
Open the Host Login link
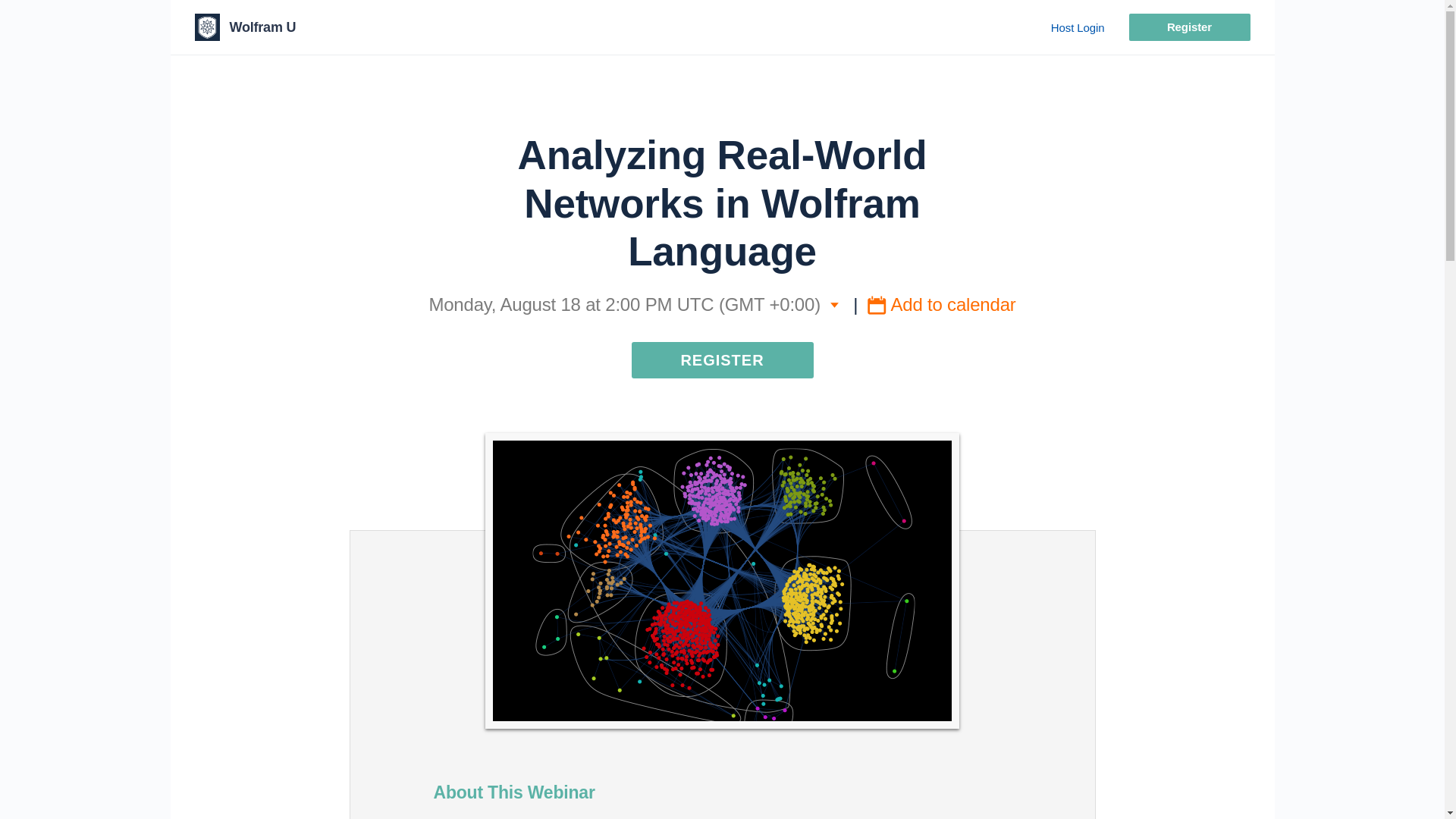[1078, 28]
